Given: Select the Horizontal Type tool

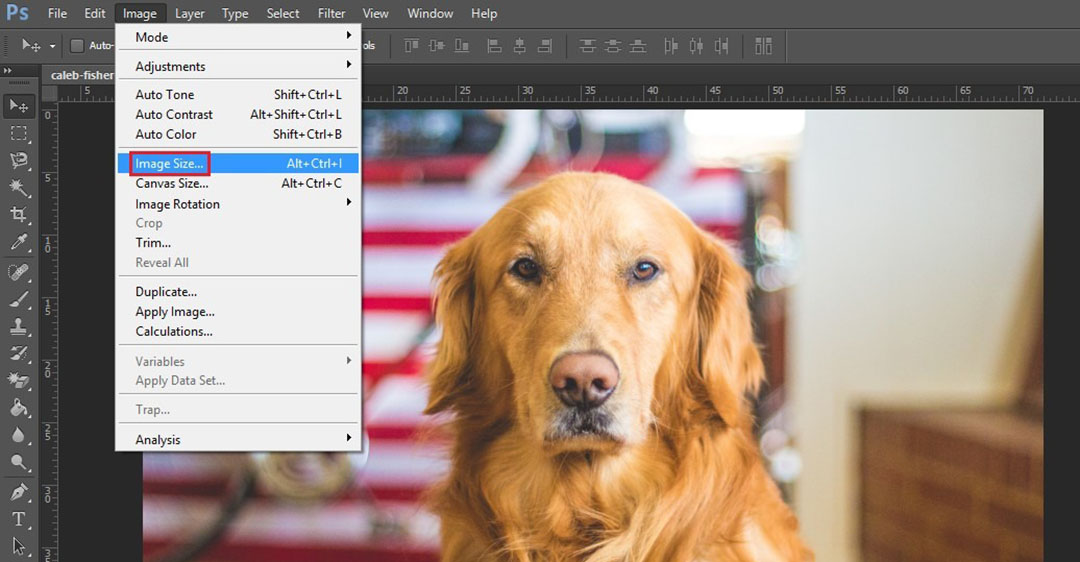Looking at the screenshot, I should click(x=19, y=519).
